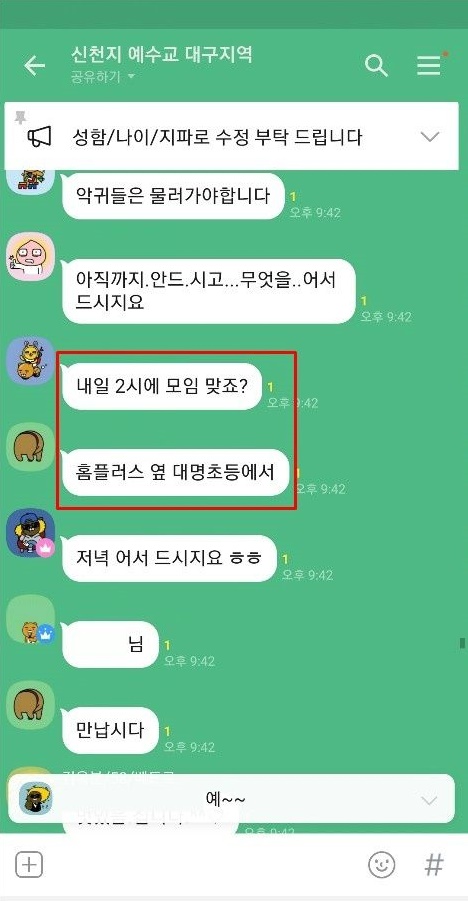Tap the pin icon on the notice banner
468x901 pixels.
point(20,118)
